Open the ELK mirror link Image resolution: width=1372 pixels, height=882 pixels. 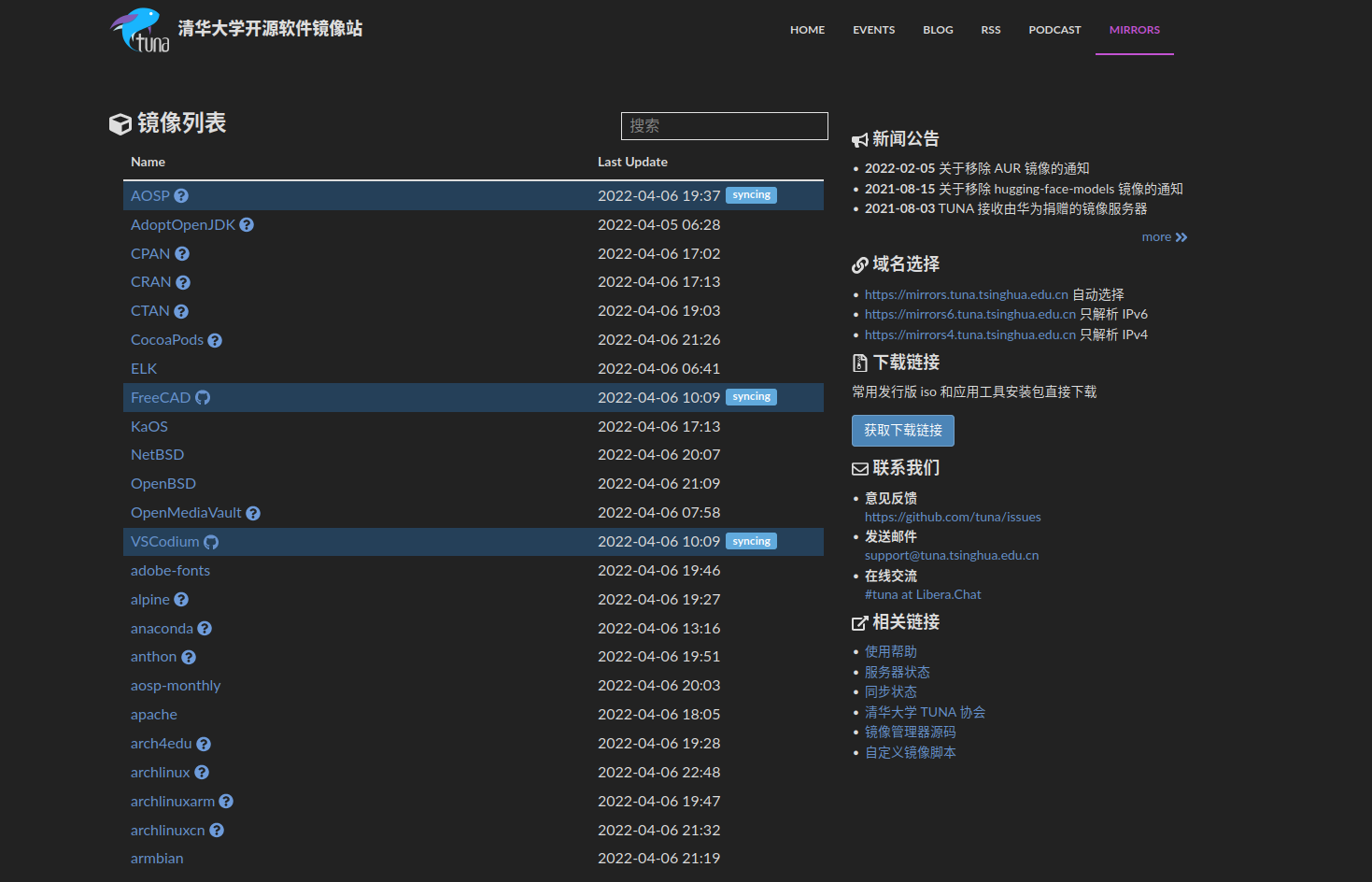click(144, 369)
